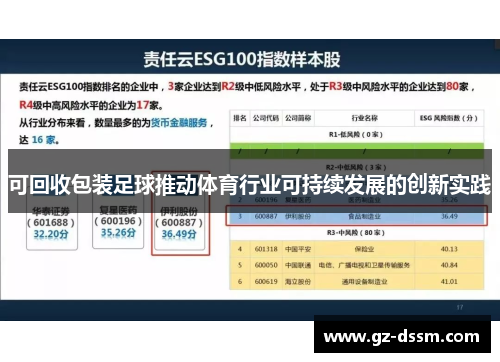This screenshot has width=500, height=362.
Task: Click the 公司简称 column header
Action: point(298,118)
